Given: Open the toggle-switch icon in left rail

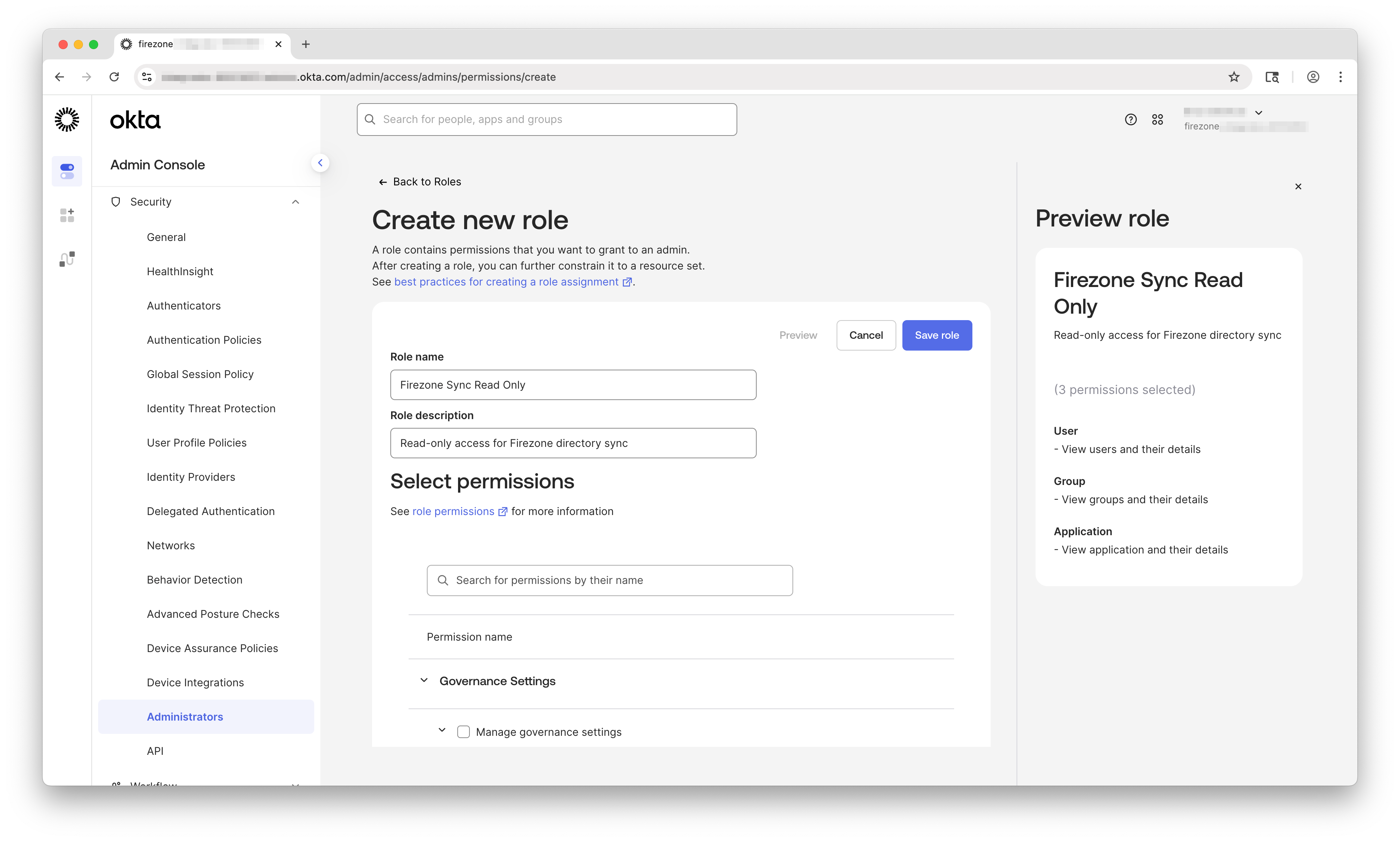Looking at the screenshot, I should pos(67,171).
